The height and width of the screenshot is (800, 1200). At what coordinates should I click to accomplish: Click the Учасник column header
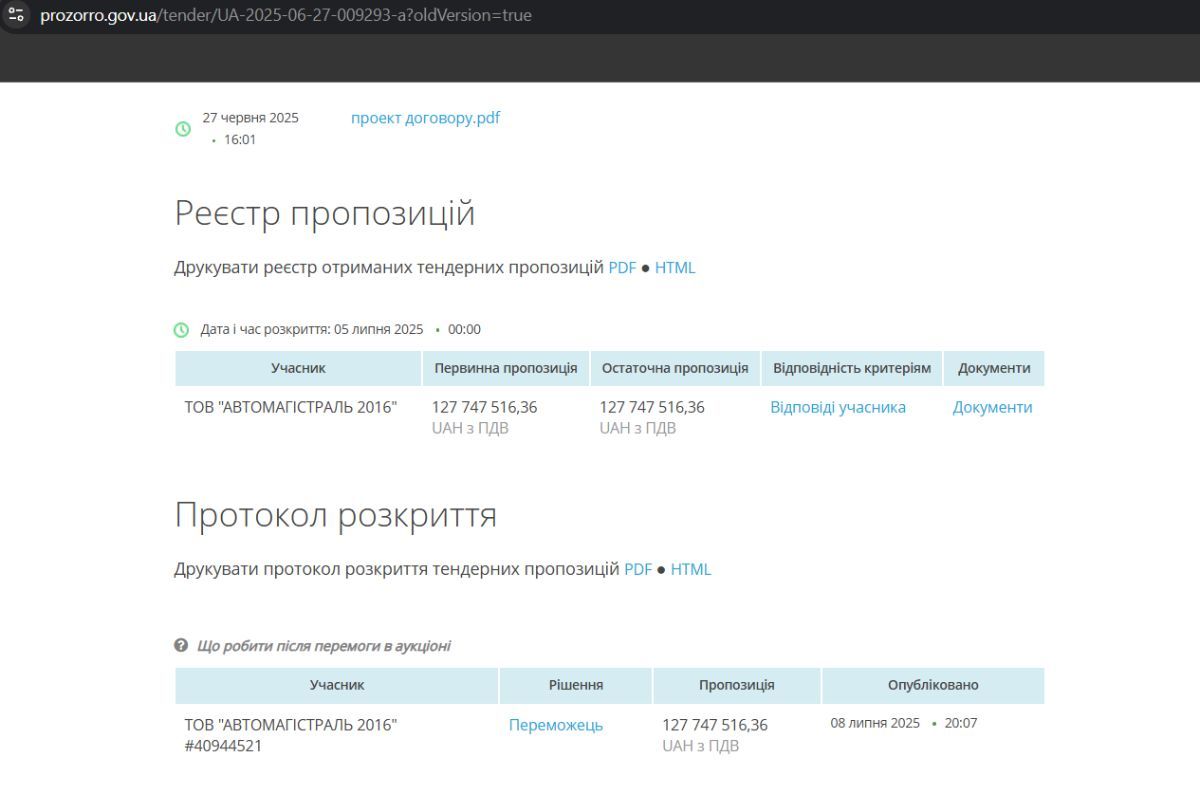tap(297, 368)
